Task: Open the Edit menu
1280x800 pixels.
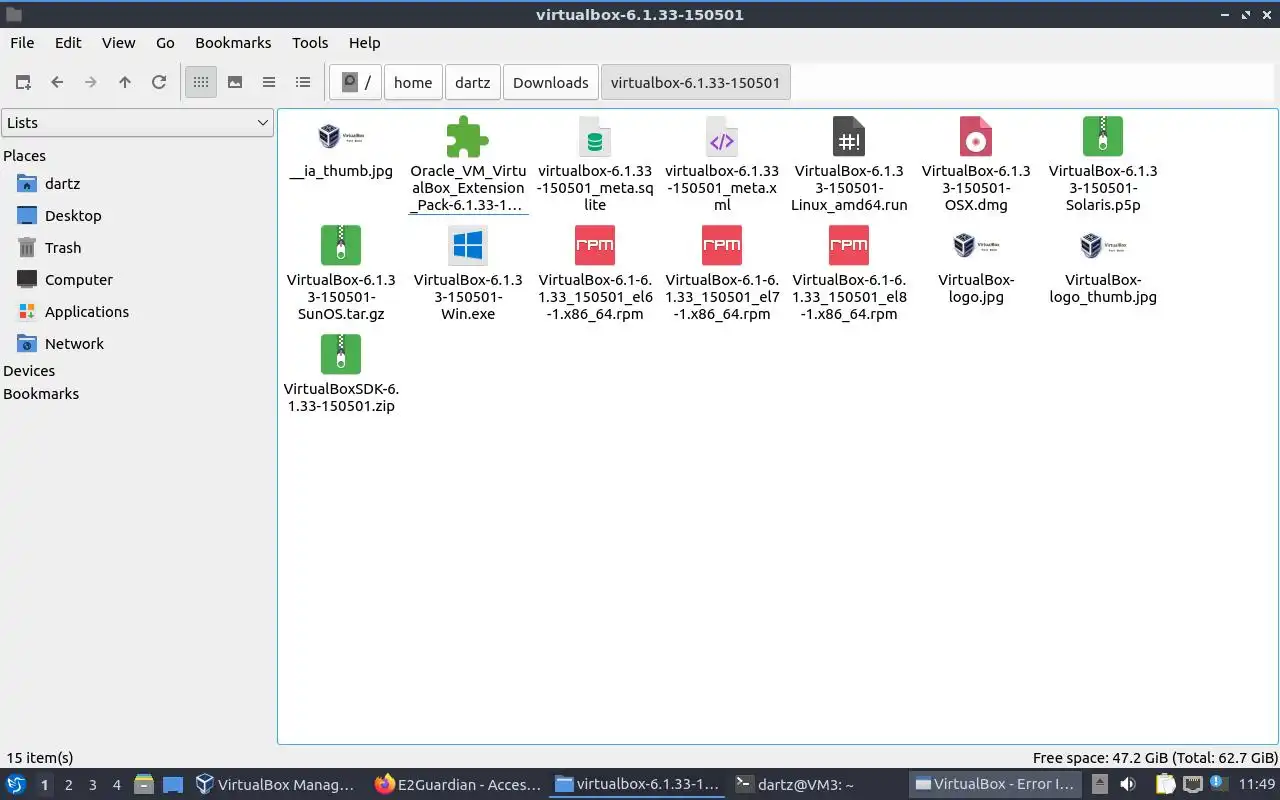Action: [x=68, y=43]
